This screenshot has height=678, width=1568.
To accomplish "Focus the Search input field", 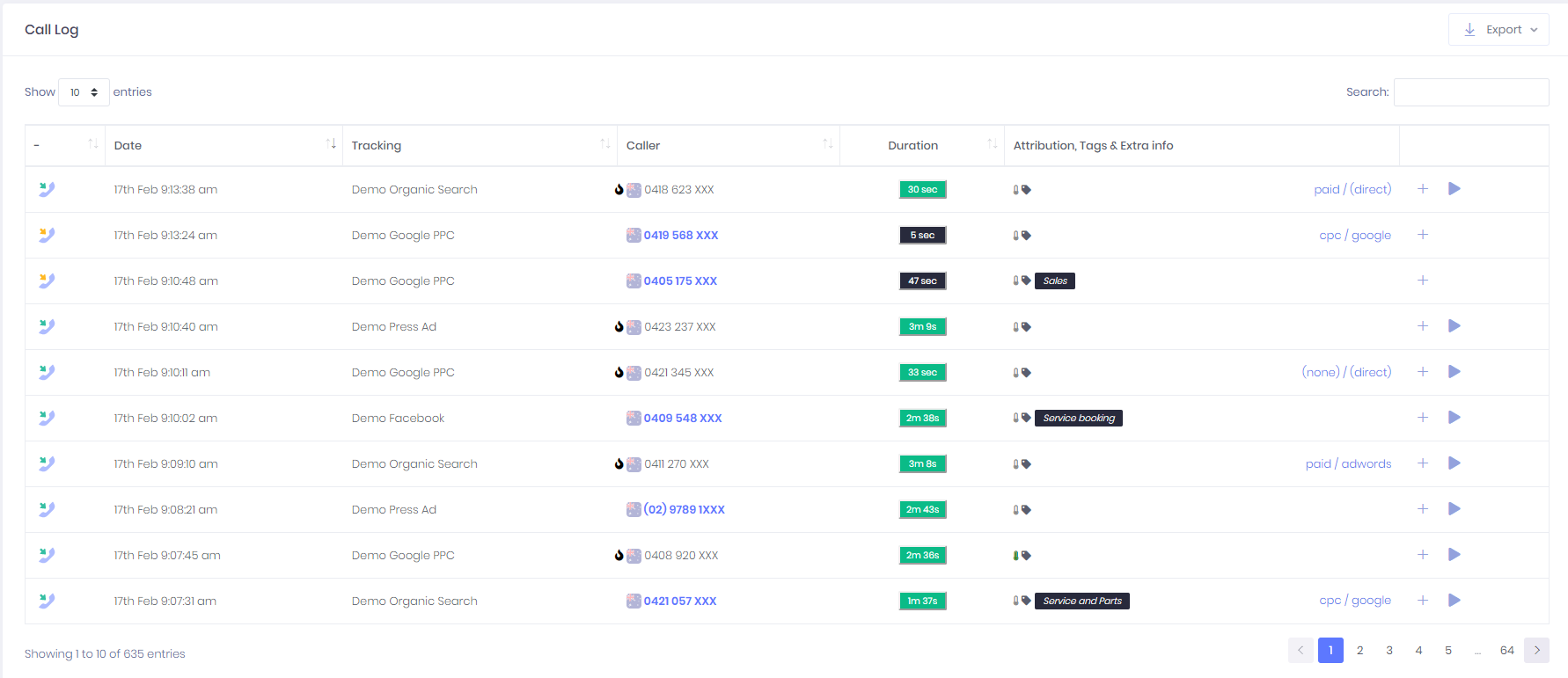I will [1471, 92].
